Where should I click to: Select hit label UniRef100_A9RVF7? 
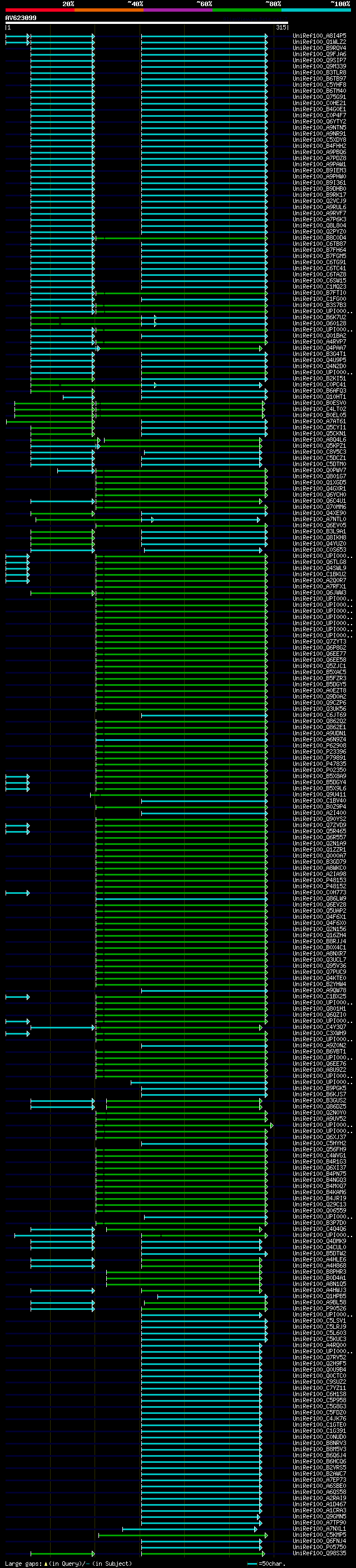pyautogui.click(x=319, y=213)
